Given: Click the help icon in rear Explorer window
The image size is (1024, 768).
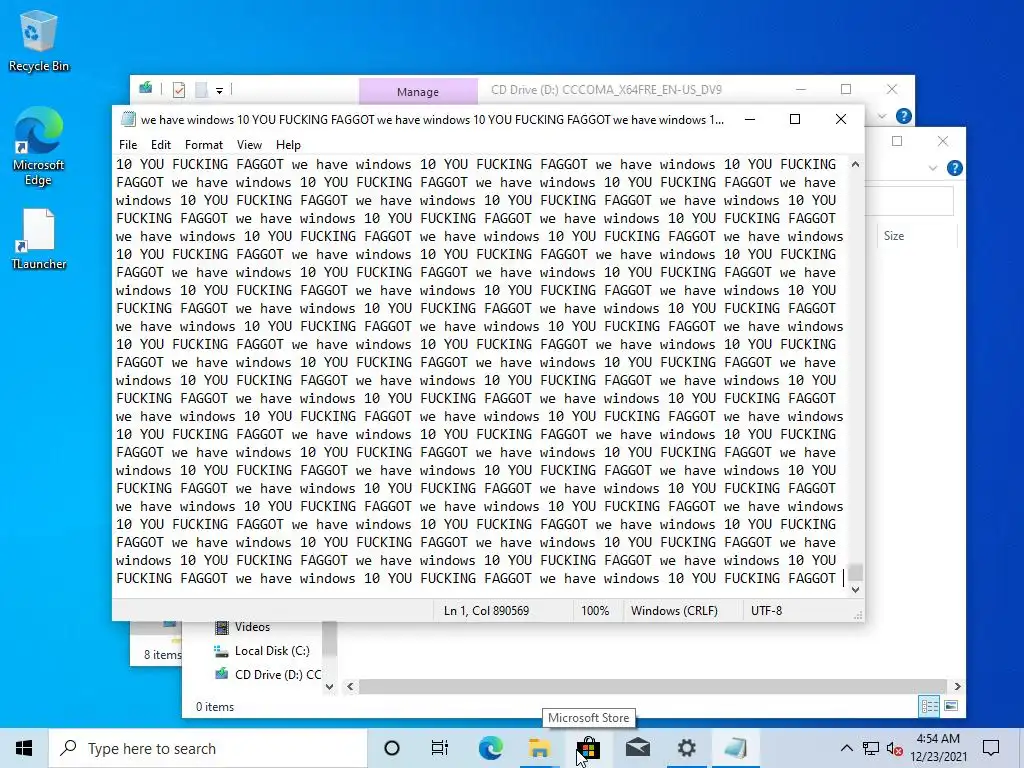Looking at the screenshot, I should [955, 168].
